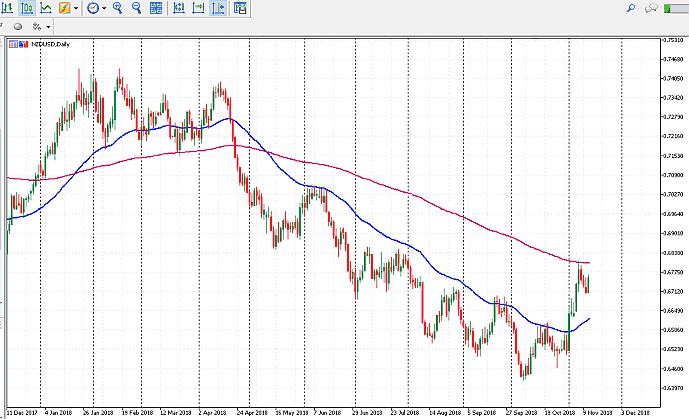Click the clock timeframe icon

pos(92,8)
